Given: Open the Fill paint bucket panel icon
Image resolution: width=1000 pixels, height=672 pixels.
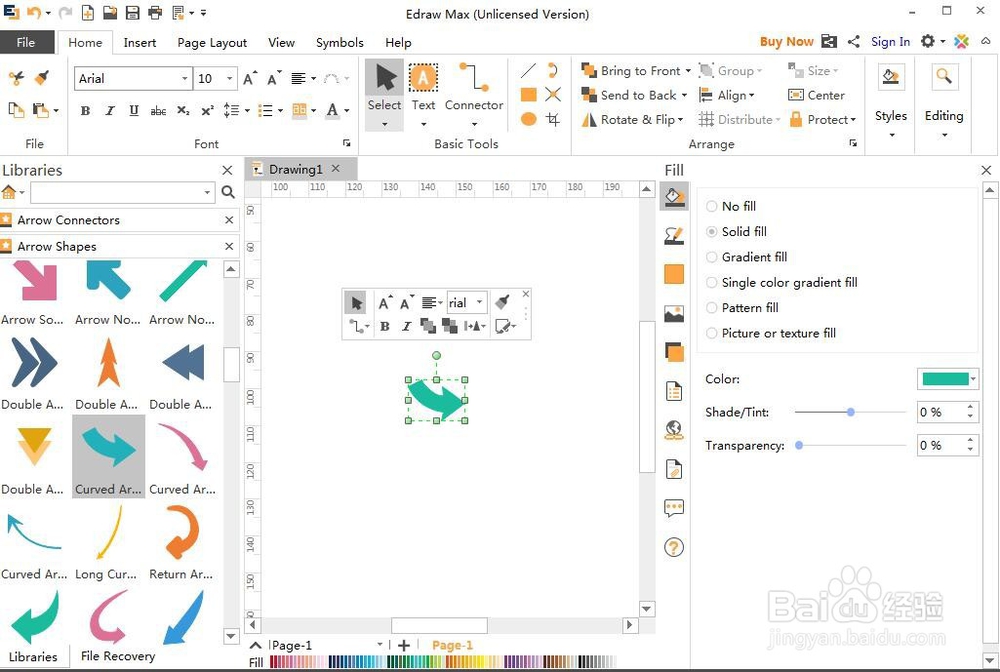Looking at the screenshot, I should pos(674,197).
